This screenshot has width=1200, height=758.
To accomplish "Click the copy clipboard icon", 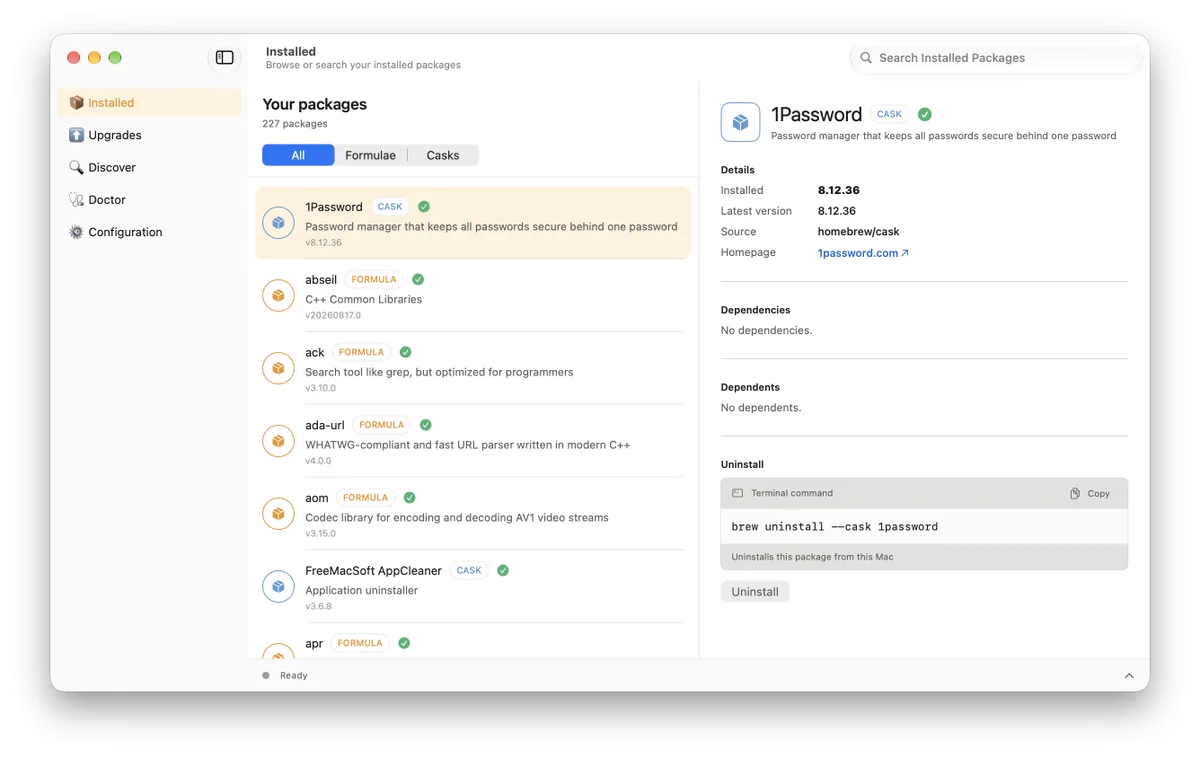I will point(1075,494).
